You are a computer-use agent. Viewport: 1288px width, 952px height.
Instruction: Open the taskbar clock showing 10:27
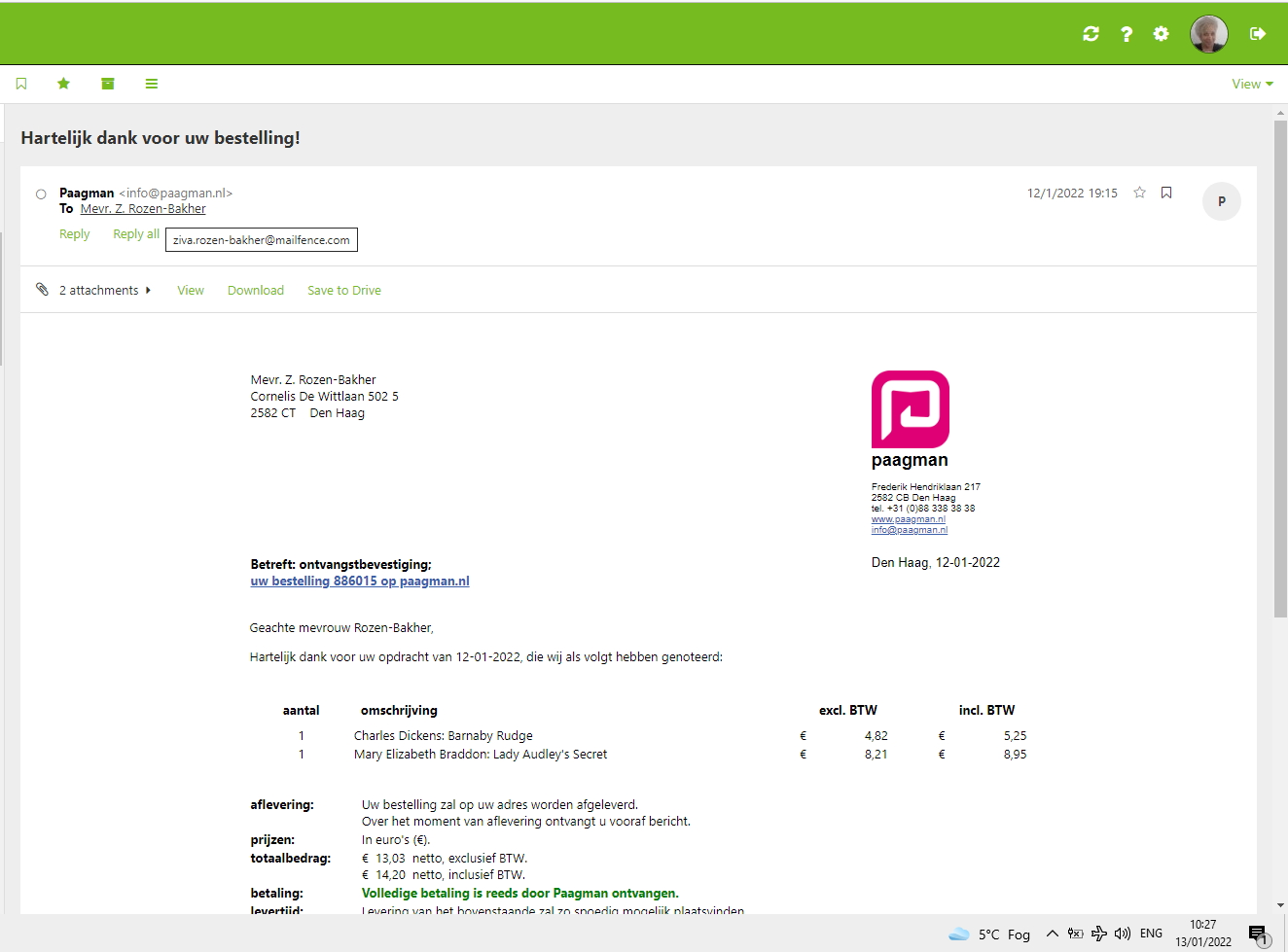coord(1203,934)
